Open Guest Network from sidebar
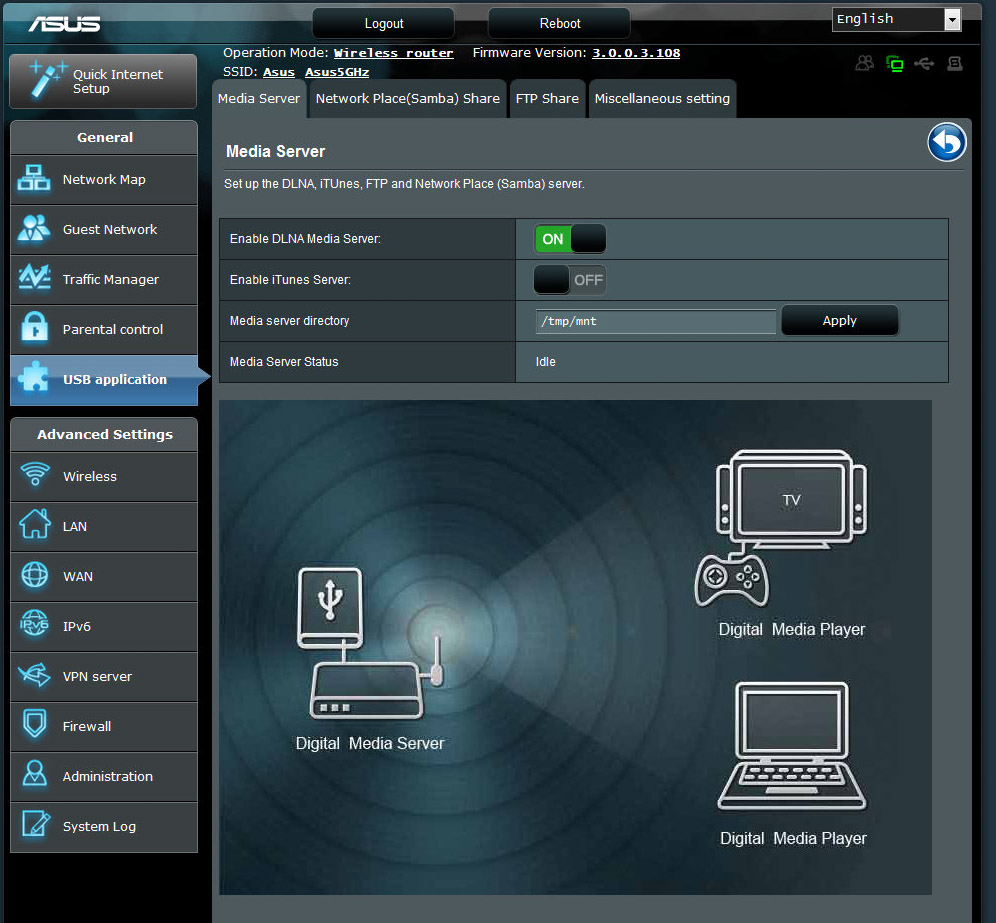Viewport: 996px width, 923px height. 104,229
